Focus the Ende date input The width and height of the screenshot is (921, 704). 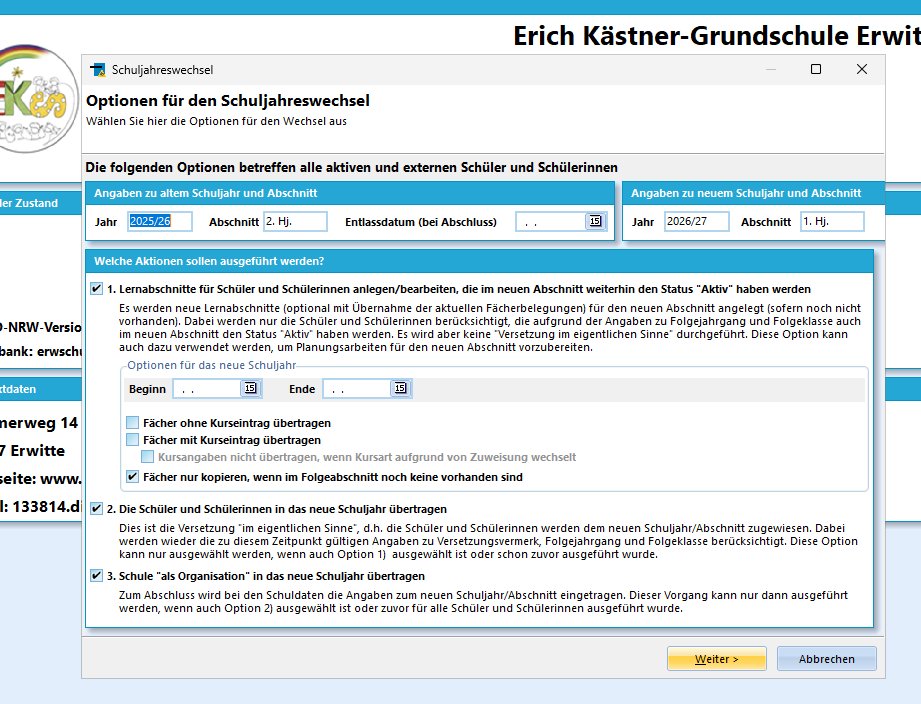(x=357, y=389)
